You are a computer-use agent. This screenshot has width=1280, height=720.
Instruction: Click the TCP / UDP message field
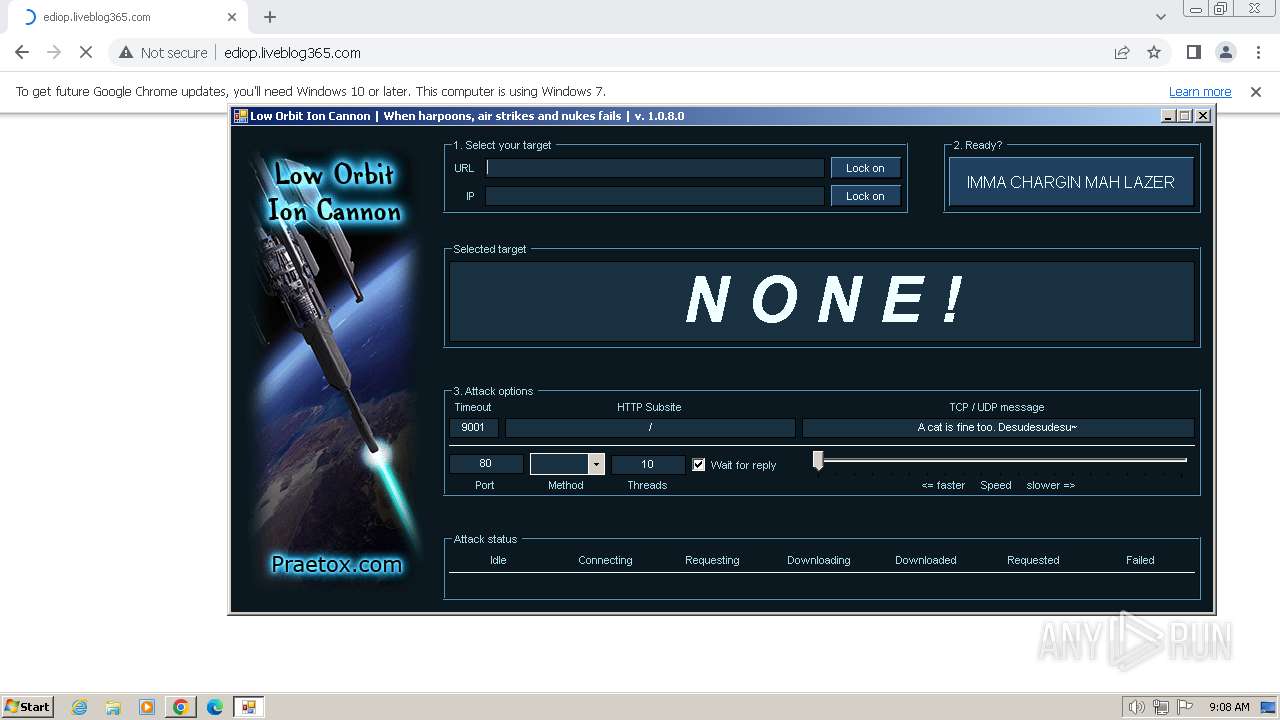pos(997,427)
